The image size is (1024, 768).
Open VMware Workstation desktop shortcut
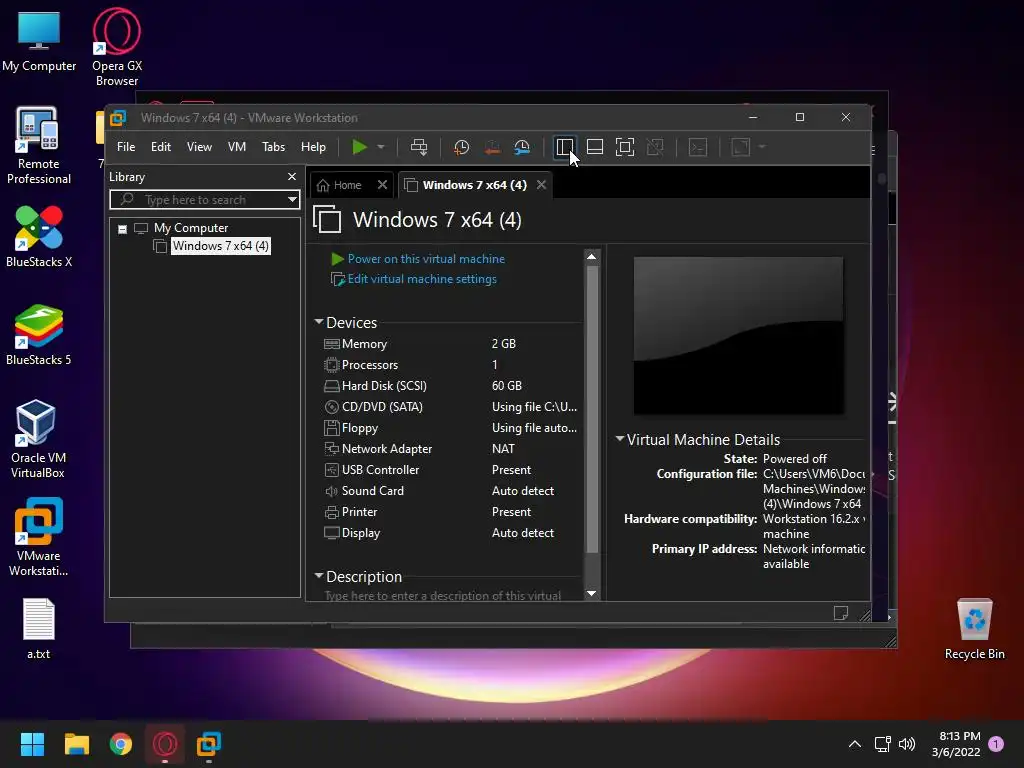39,537
